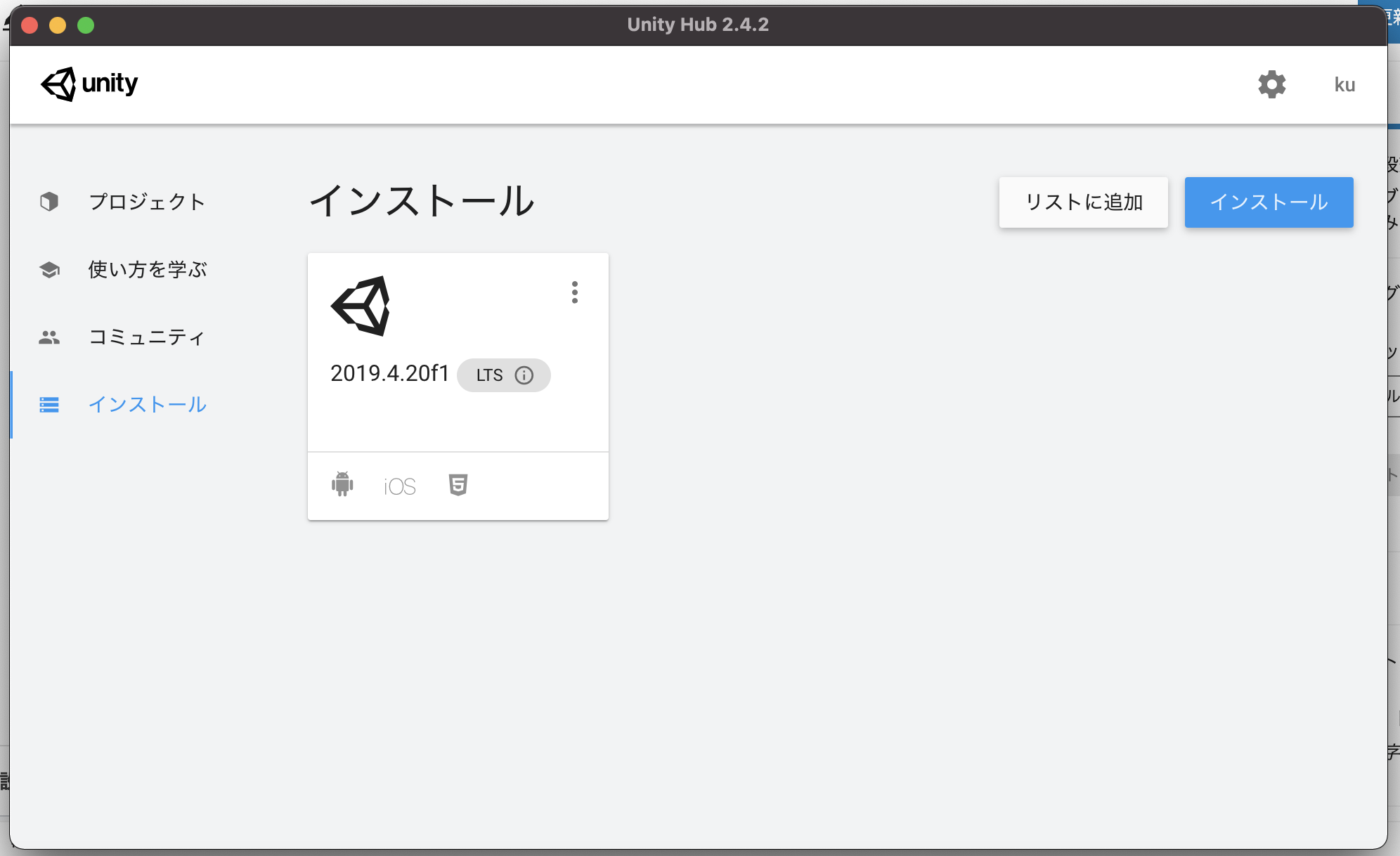1400x856 pixels.
Task: Click the インストール page heading
Action: coord(422,201)
